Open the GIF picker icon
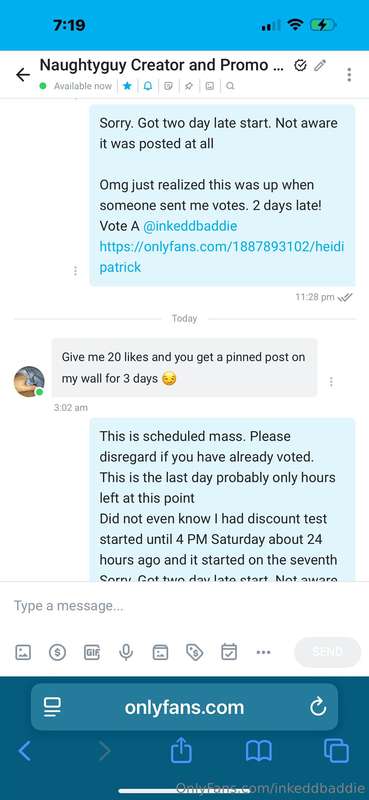Screen dimensions: 369x800 pos(92,652)
